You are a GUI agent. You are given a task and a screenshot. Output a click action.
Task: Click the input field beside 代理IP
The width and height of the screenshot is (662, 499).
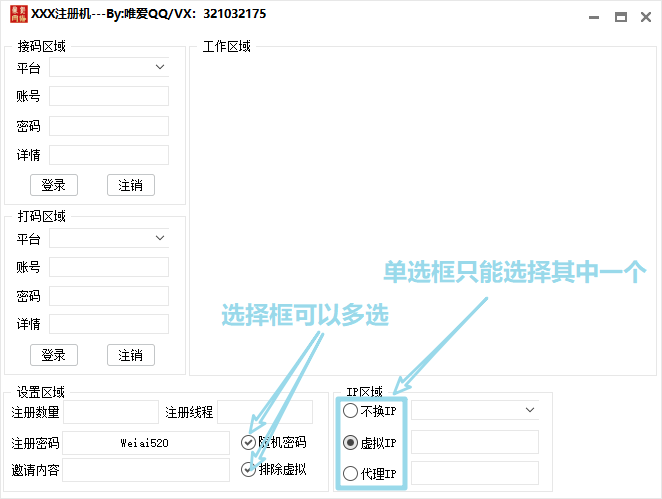(475, 473)
